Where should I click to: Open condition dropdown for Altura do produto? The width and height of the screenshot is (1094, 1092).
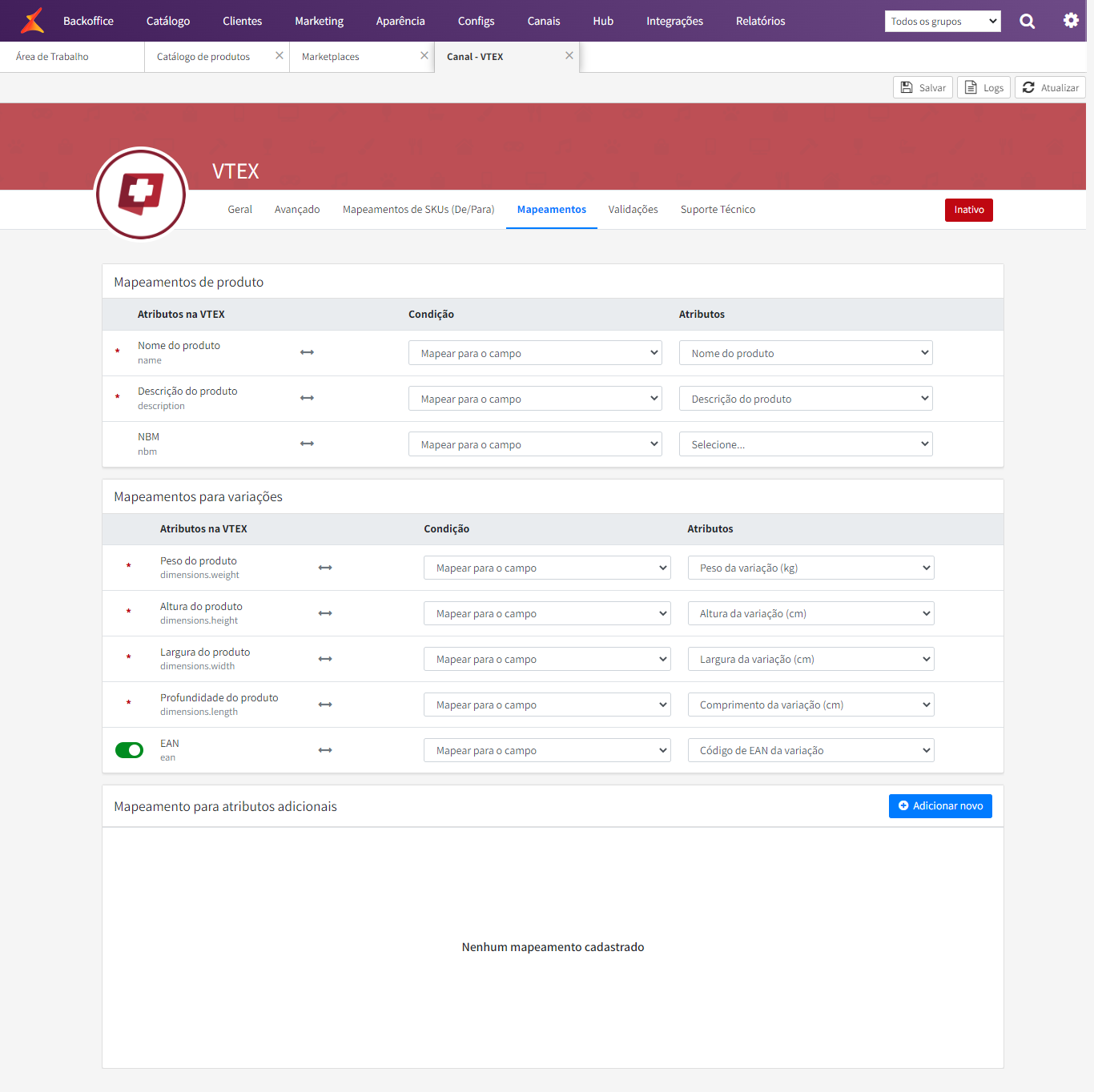tap(547, 613)
